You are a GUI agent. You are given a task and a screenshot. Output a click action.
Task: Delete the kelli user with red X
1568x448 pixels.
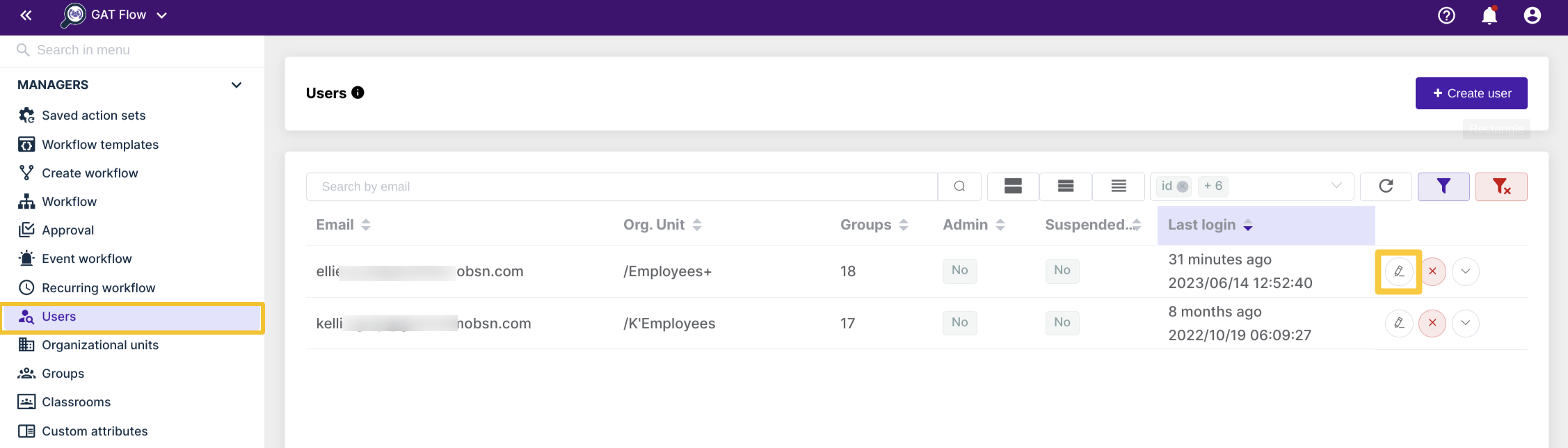pyautogui.click(x=1432, y=323)
